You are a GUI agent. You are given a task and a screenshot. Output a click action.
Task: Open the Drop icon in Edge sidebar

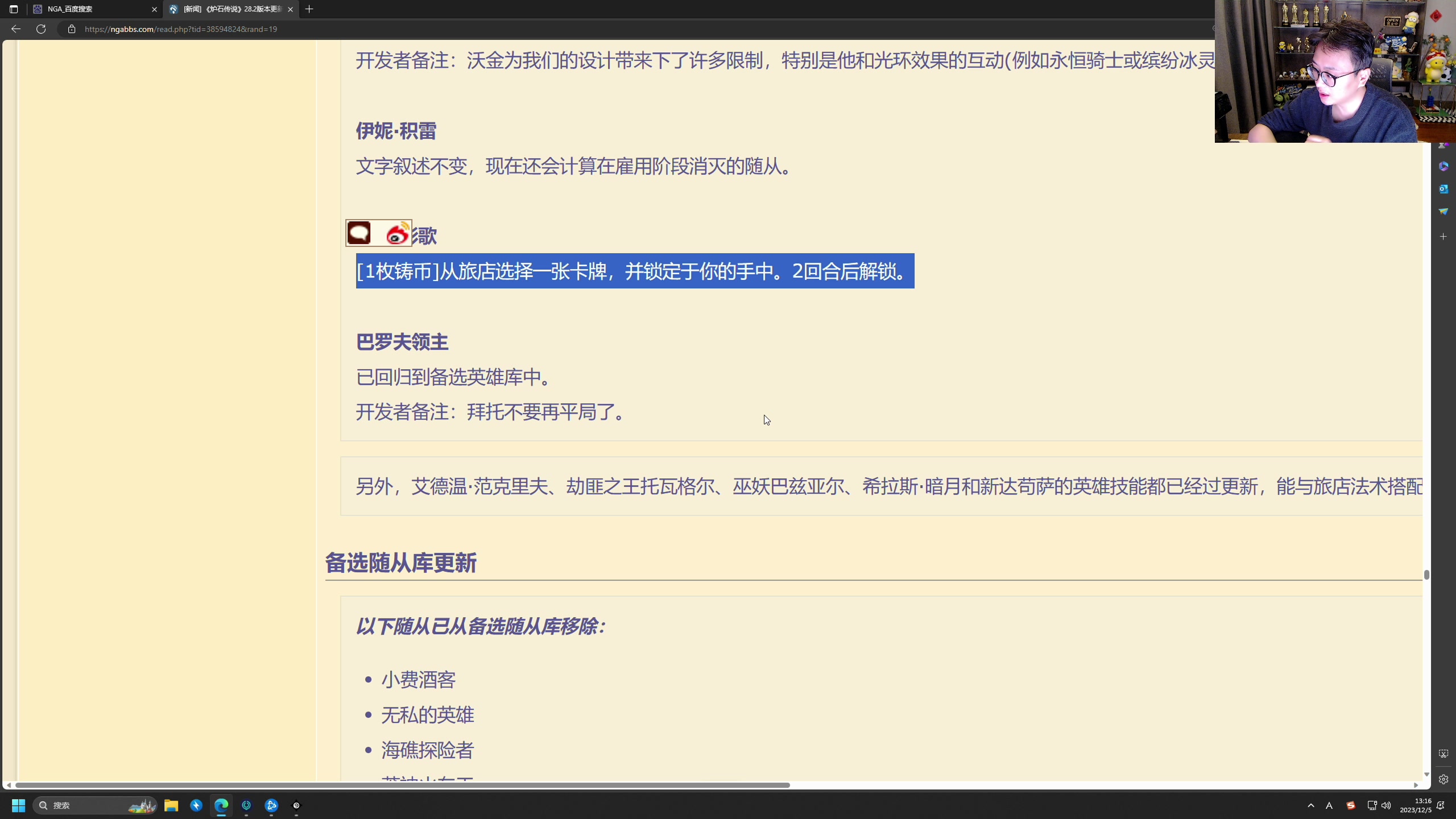(1443, 212)
